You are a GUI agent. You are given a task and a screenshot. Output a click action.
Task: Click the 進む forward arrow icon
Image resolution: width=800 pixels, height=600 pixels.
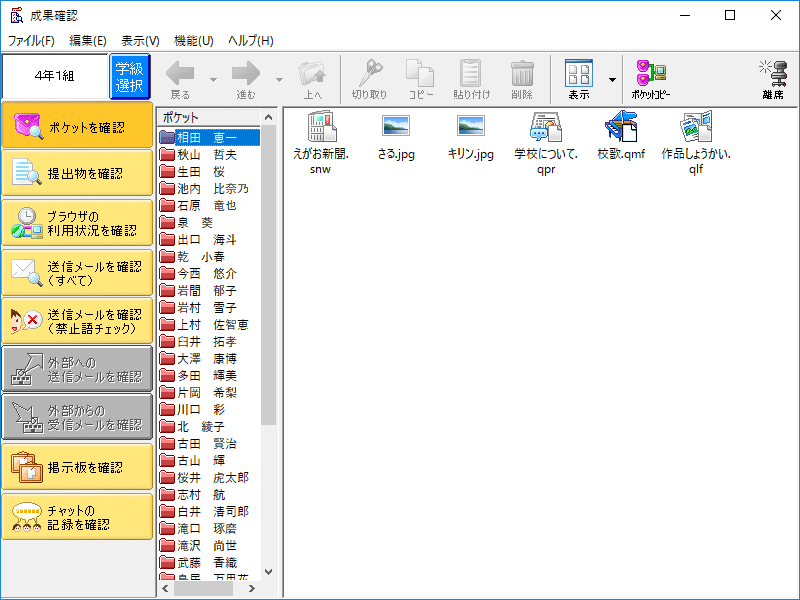tap(246, 73)
